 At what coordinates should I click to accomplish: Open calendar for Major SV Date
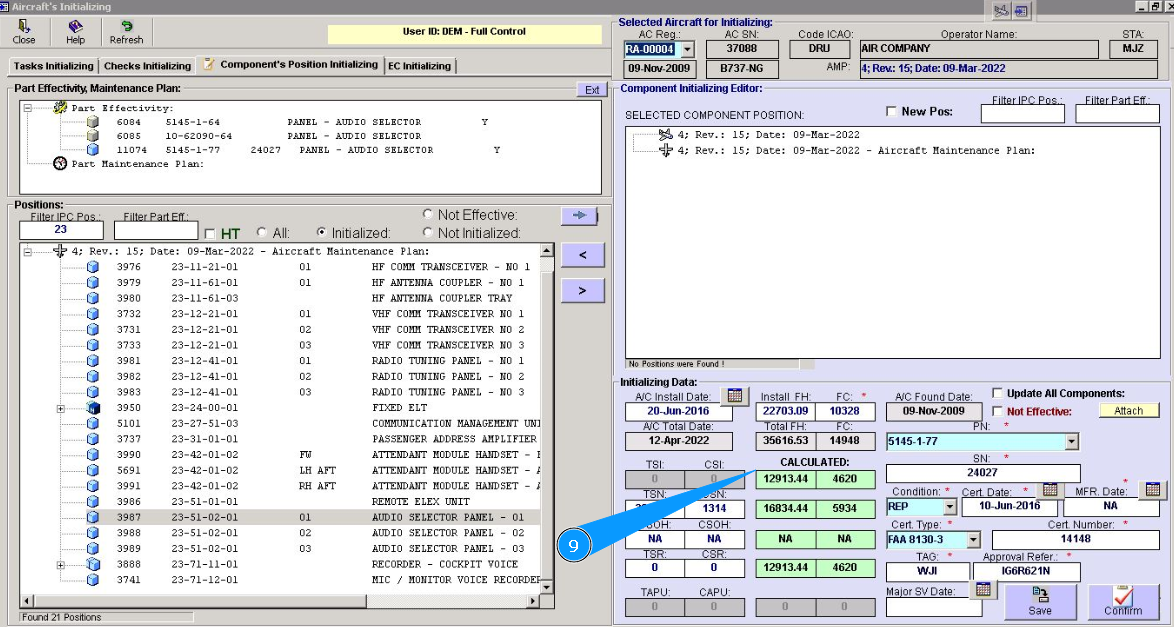click(x=983, y=589)
